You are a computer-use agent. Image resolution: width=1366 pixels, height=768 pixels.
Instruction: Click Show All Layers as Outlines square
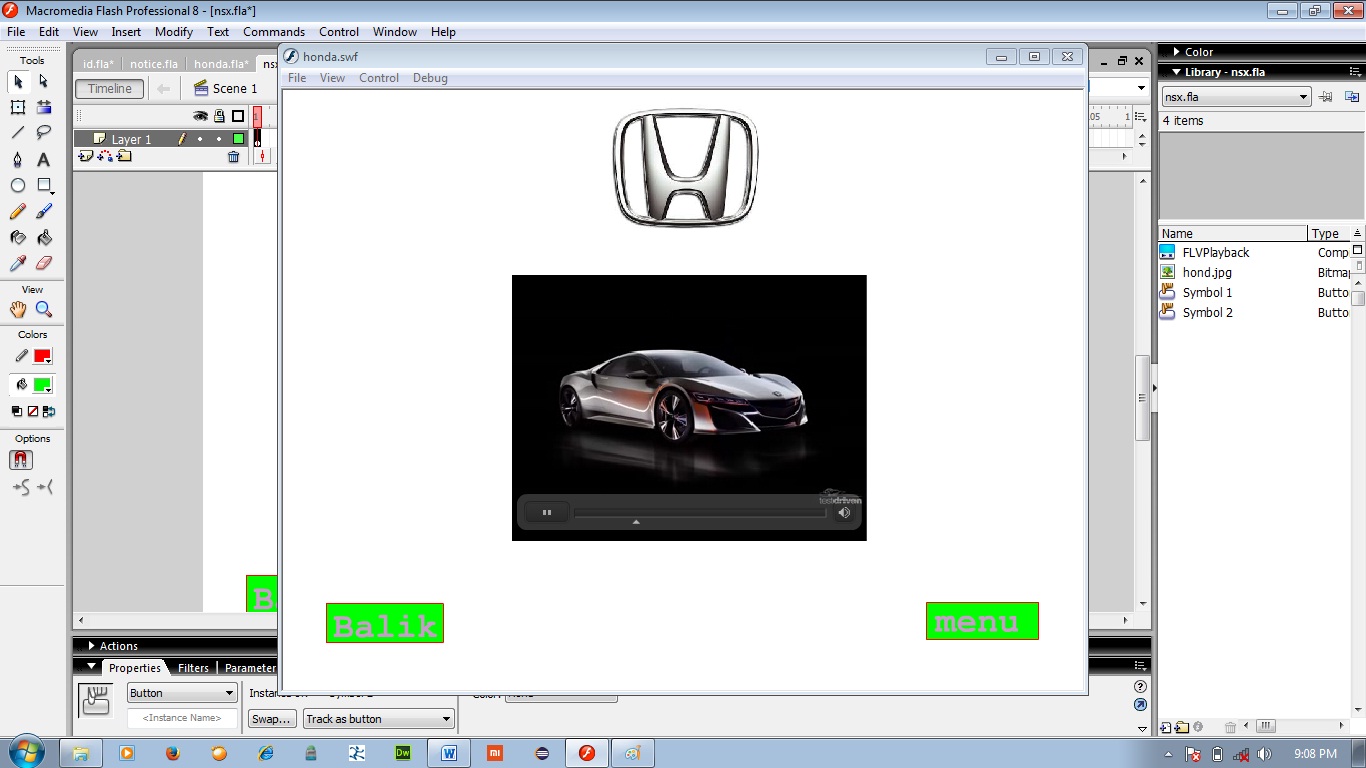tap(238, 116)
